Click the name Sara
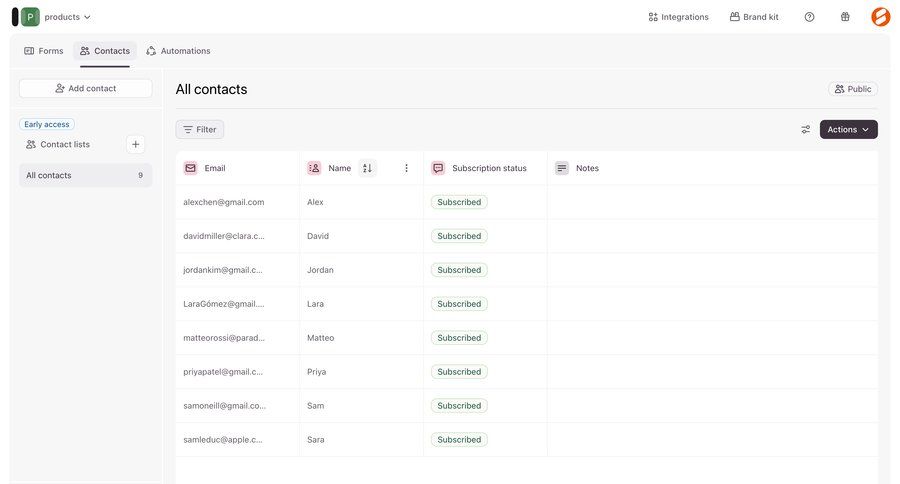900x484 pixels. click(316, 439)
